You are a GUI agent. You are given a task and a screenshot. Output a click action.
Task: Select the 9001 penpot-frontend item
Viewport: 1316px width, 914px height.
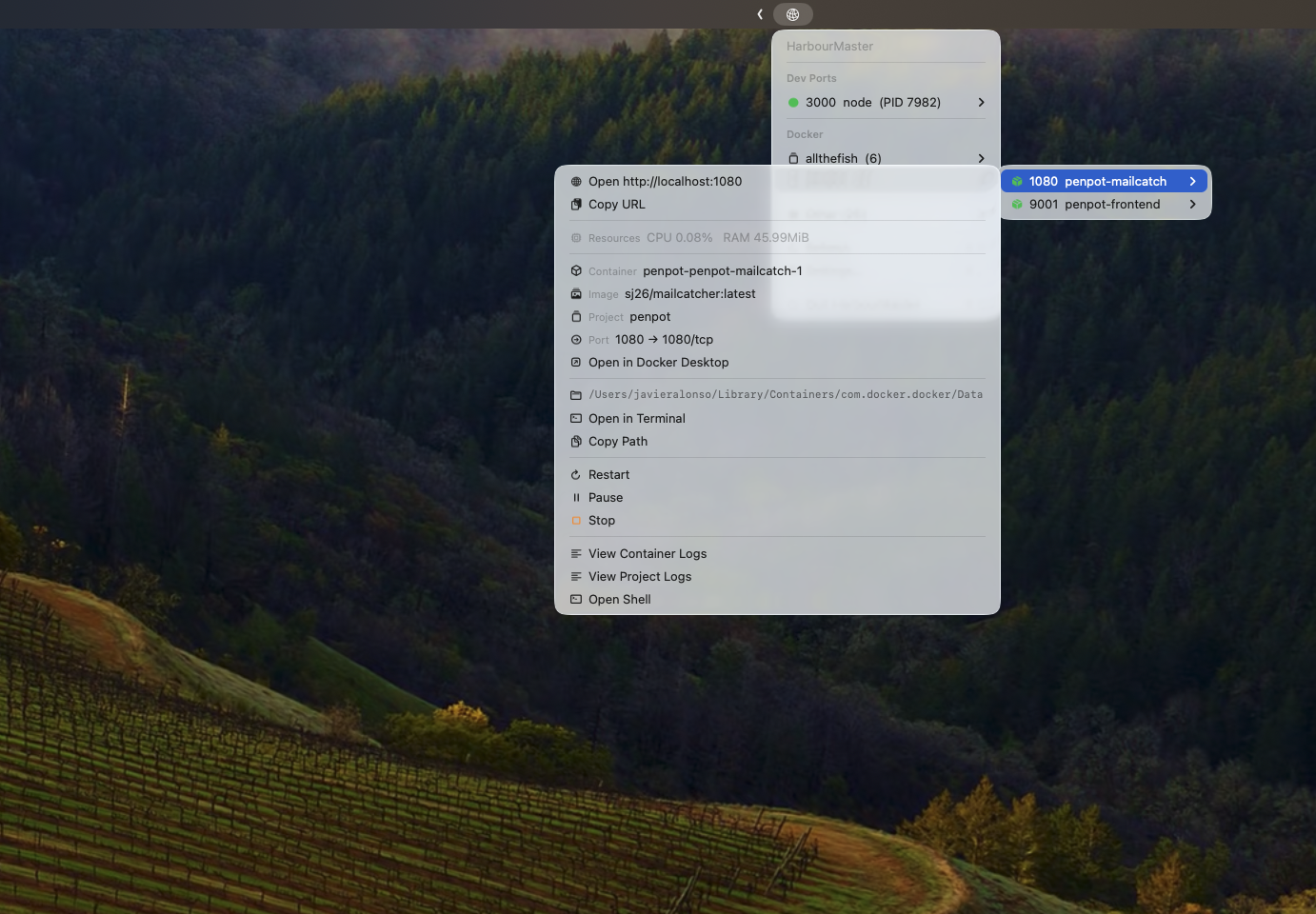(1105, 204)
